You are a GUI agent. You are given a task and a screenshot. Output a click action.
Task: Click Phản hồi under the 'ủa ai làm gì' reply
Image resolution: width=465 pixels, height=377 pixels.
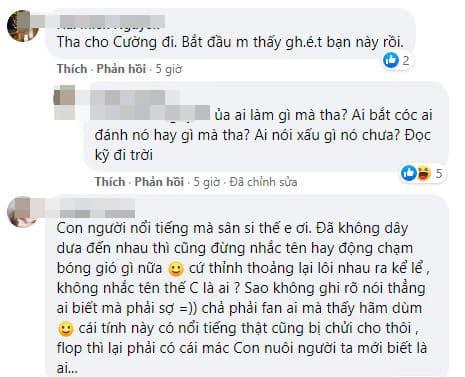pos(159,182)
